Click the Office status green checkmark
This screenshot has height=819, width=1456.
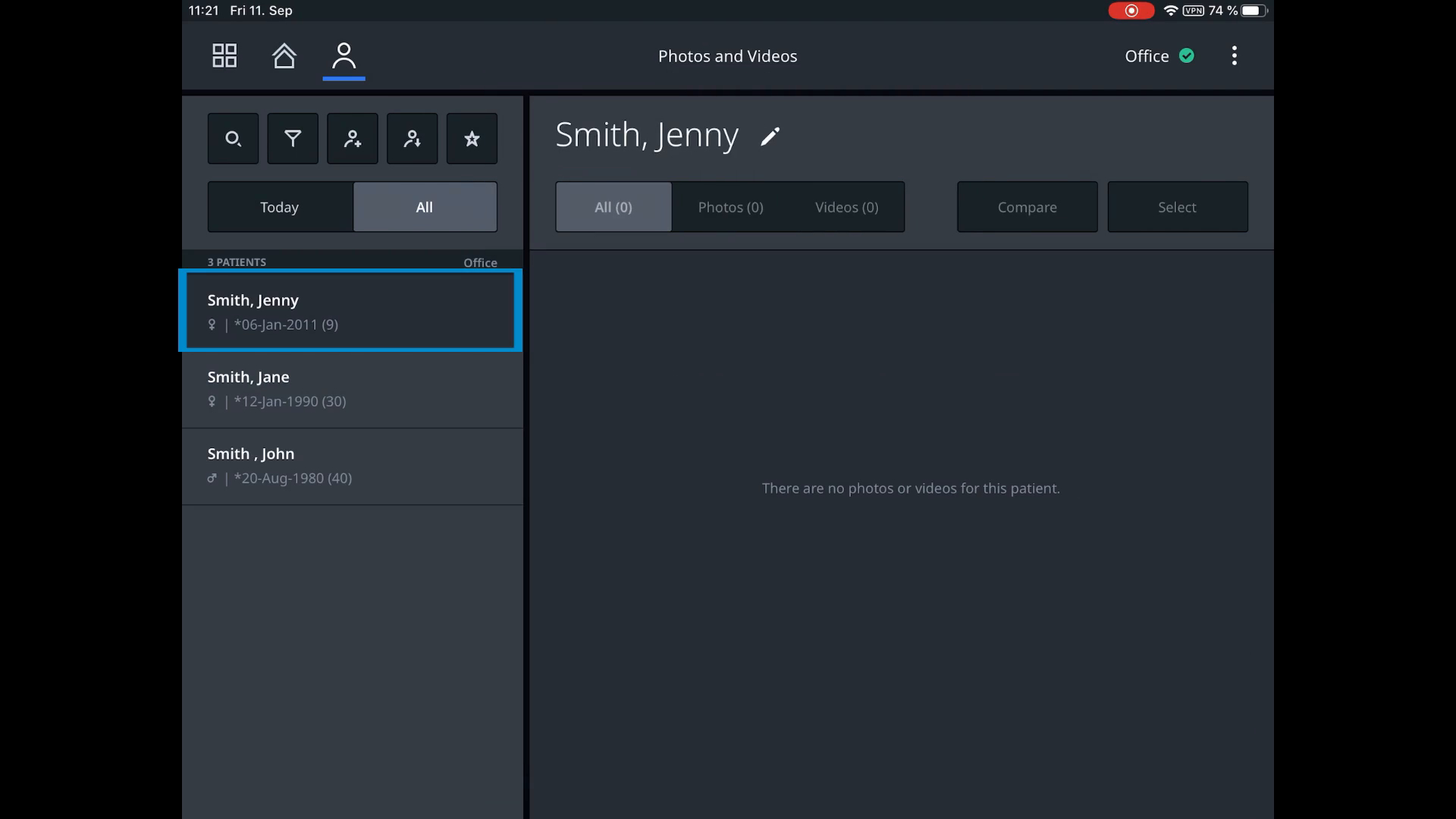pos(1188,55)
